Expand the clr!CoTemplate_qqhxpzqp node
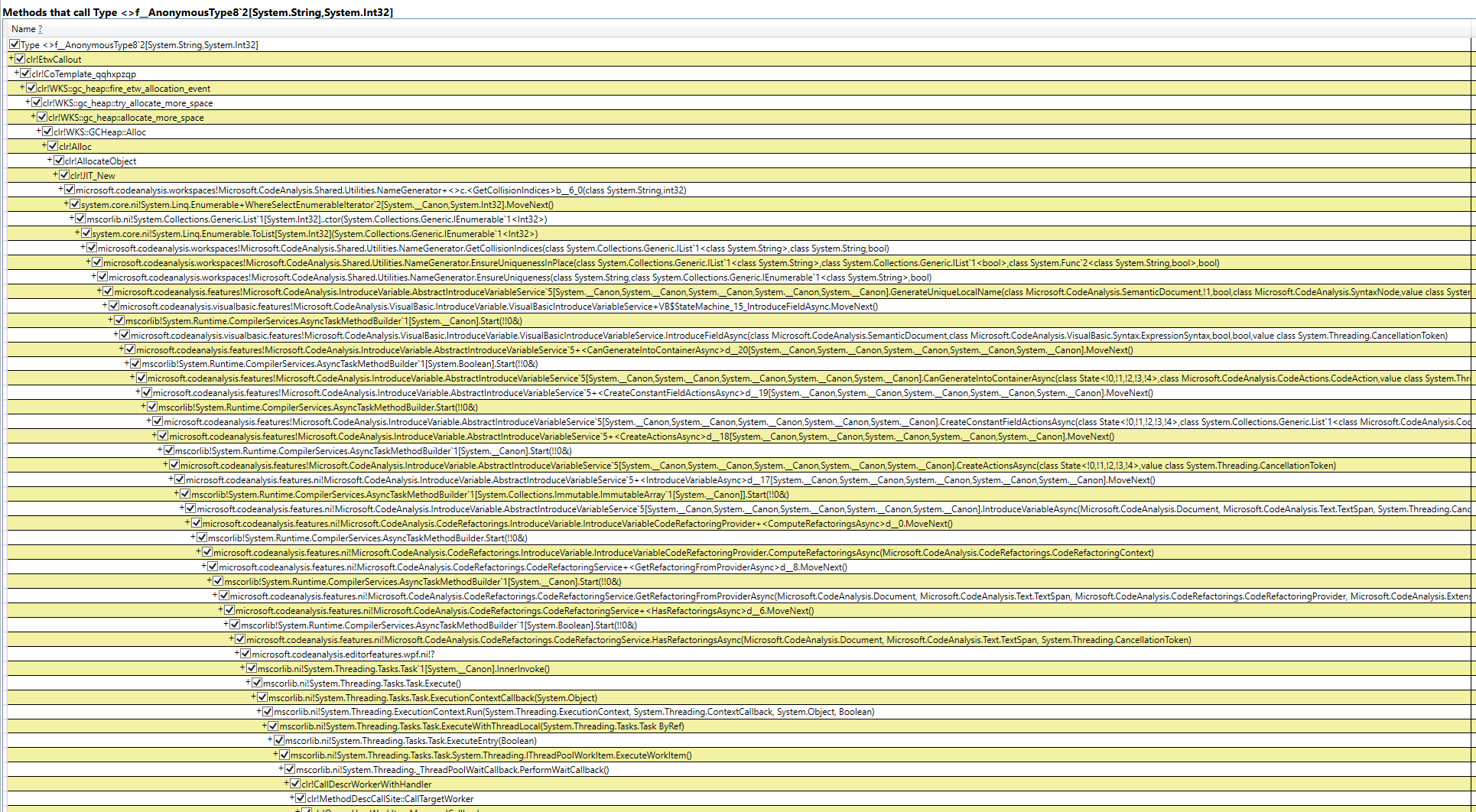 coord(17,73)
